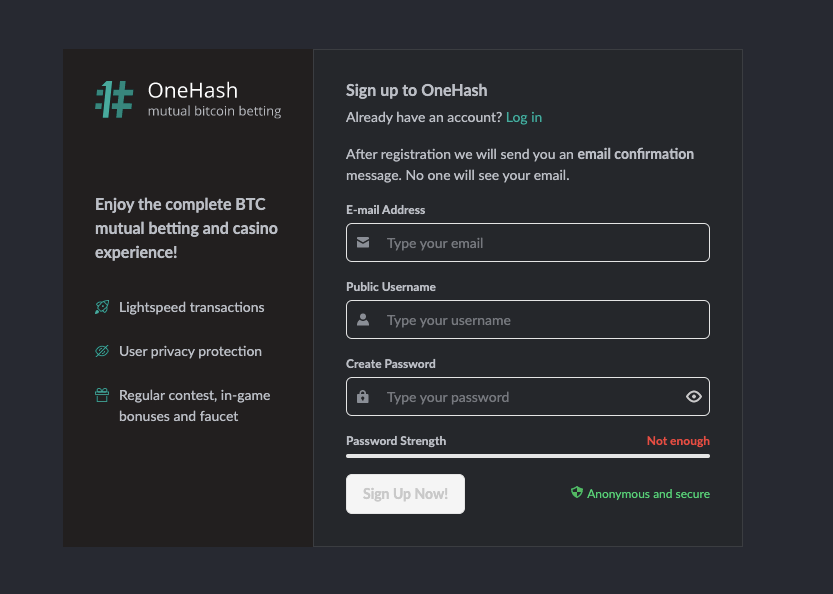The width and height of the screenshot is (833, 594).
Task: Click the 'Sign up to OneHash' heading
Action: pos(416,90)
